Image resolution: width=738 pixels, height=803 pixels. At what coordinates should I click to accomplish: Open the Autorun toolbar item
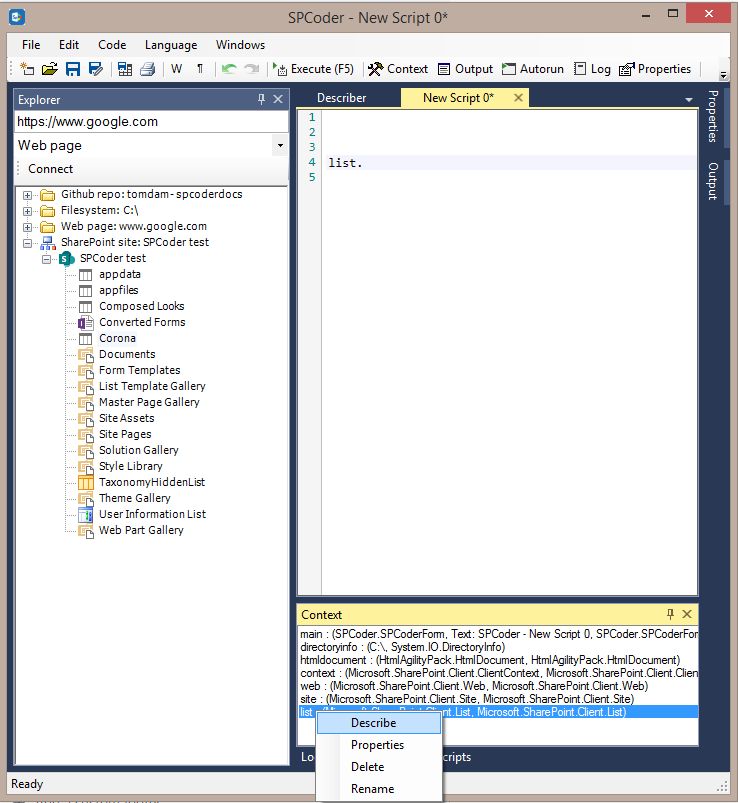(533, 69)
